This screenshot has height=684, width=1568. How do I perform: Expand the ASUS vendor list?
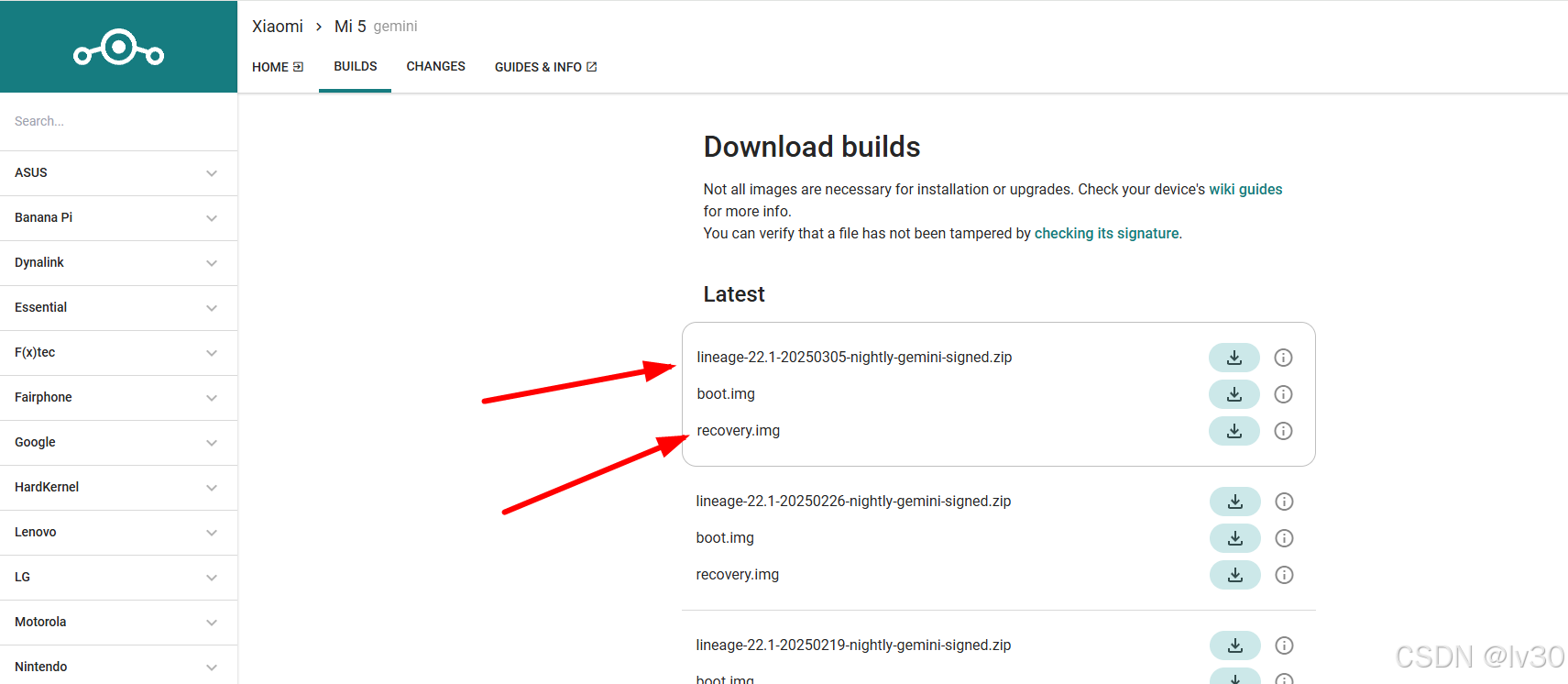click(x=119, y=173)
